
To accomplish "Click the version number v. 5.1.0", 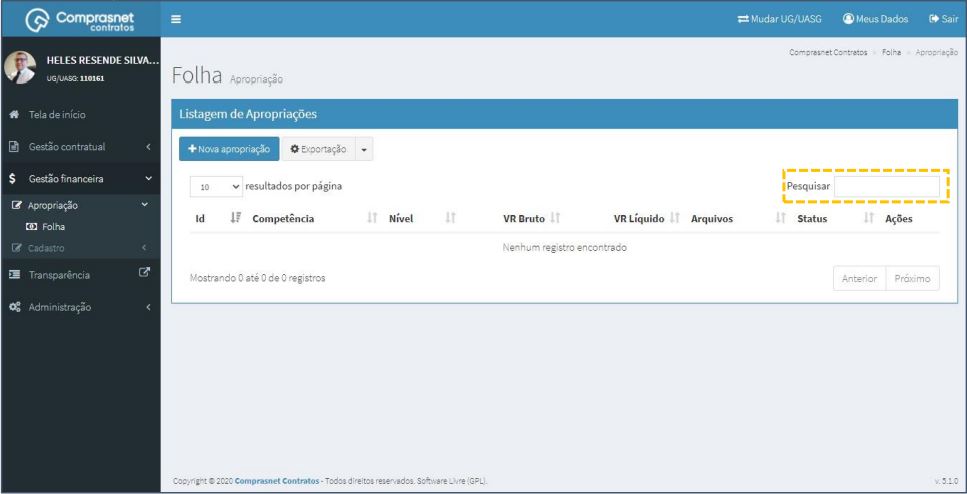I will tap(946, 481).
